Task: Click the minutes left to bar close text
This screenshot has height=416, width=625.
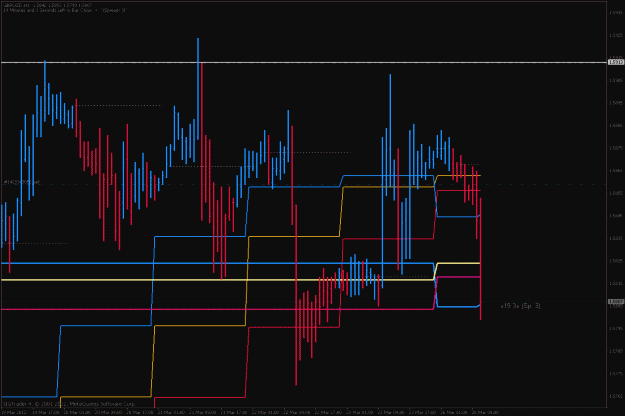Action: tap(65, 10)
